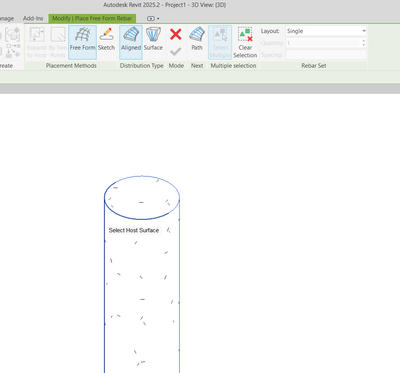Viewport: 400px width, 373px height.
Task: Cancel edit mode with the red X
Action: point(176,34)
